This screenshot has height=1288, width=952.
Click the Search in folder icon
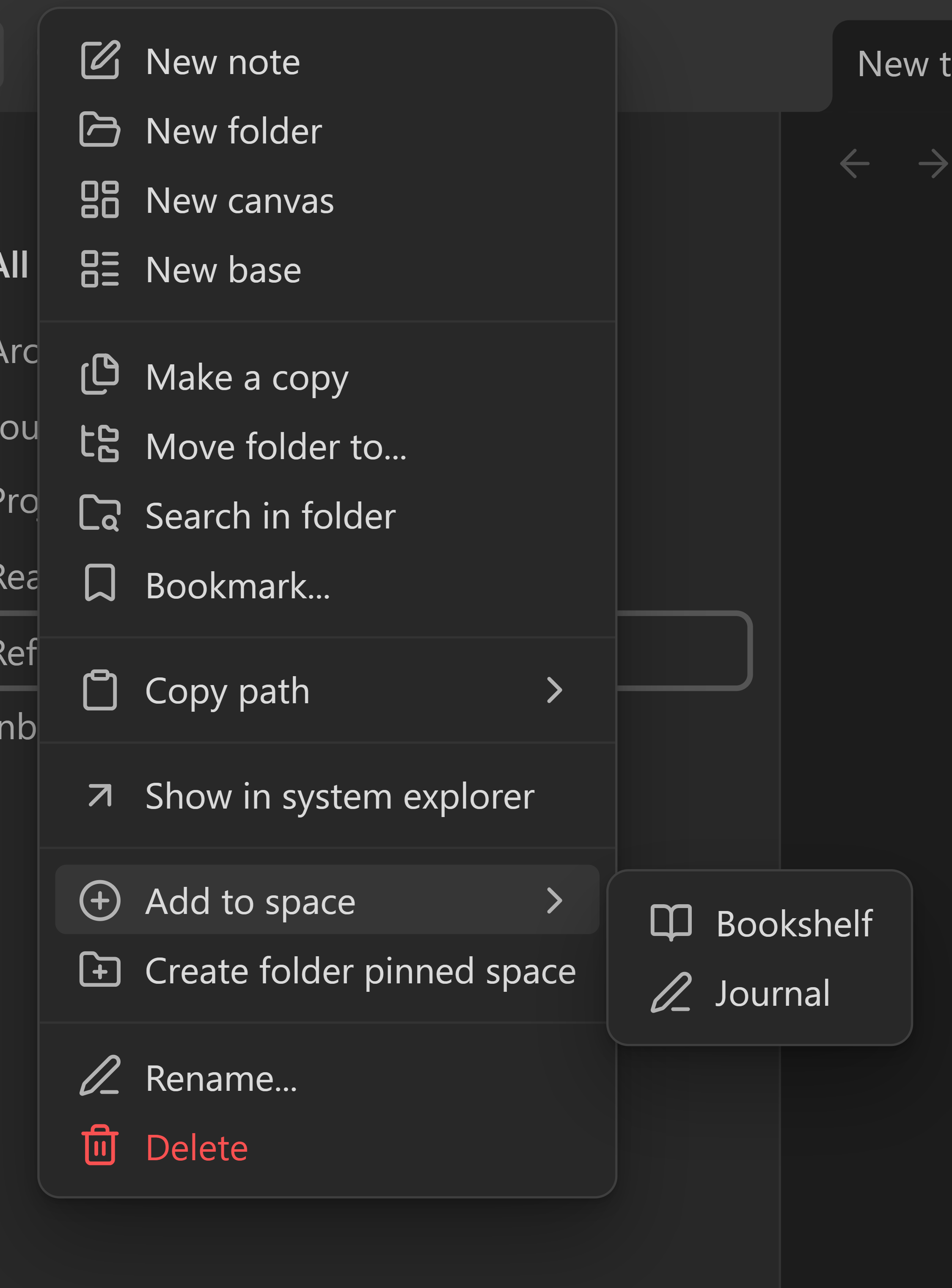pyautogui.click(x=100, y=514)
